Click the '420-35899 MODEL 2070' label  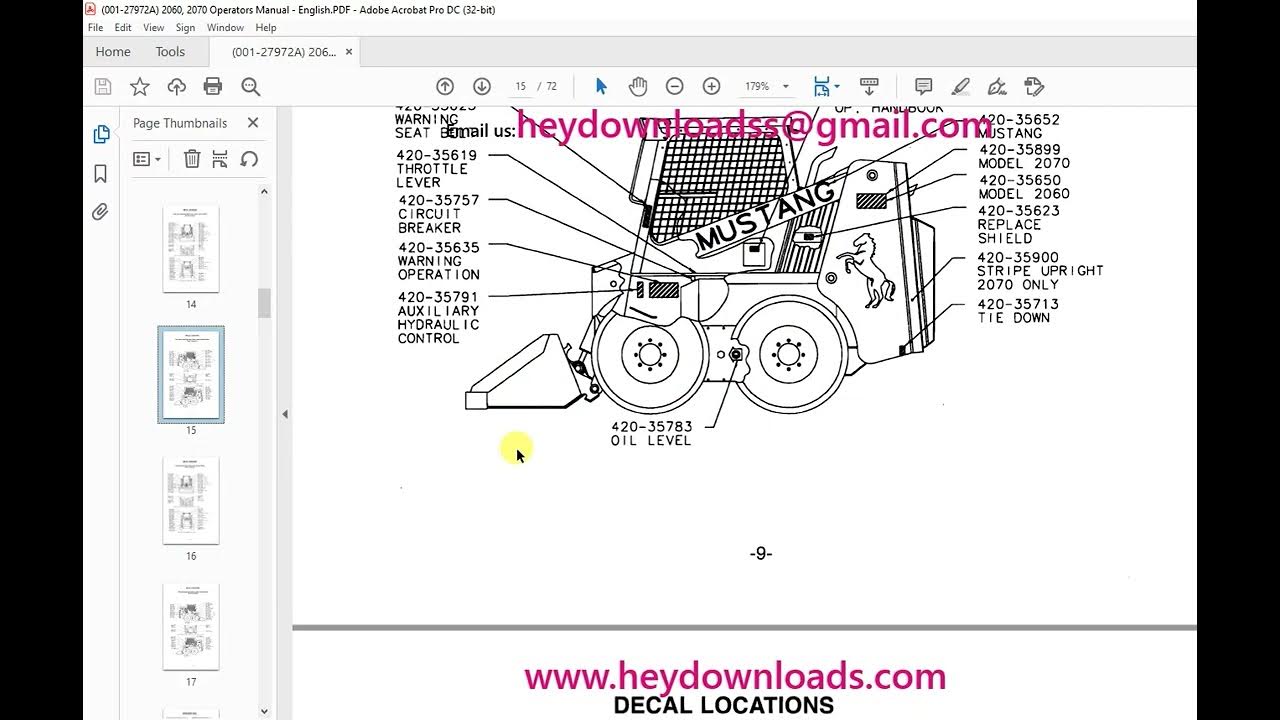click(x=1024, y=157)
